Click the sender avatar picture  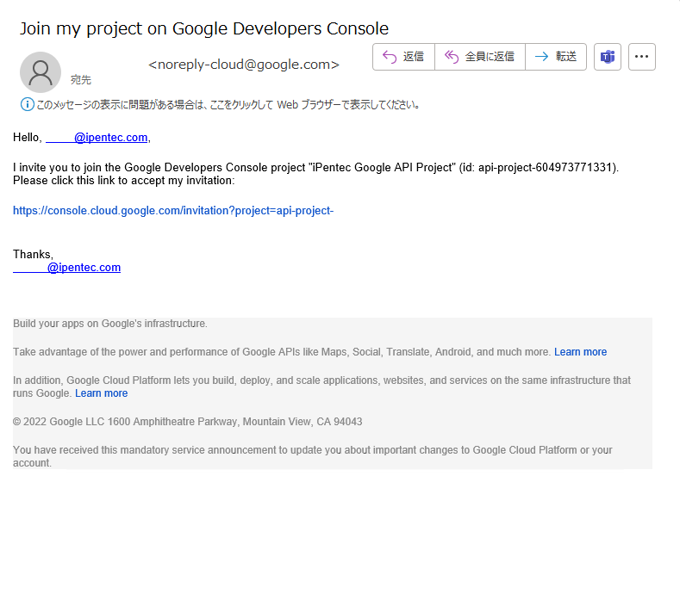pos(40,72)
